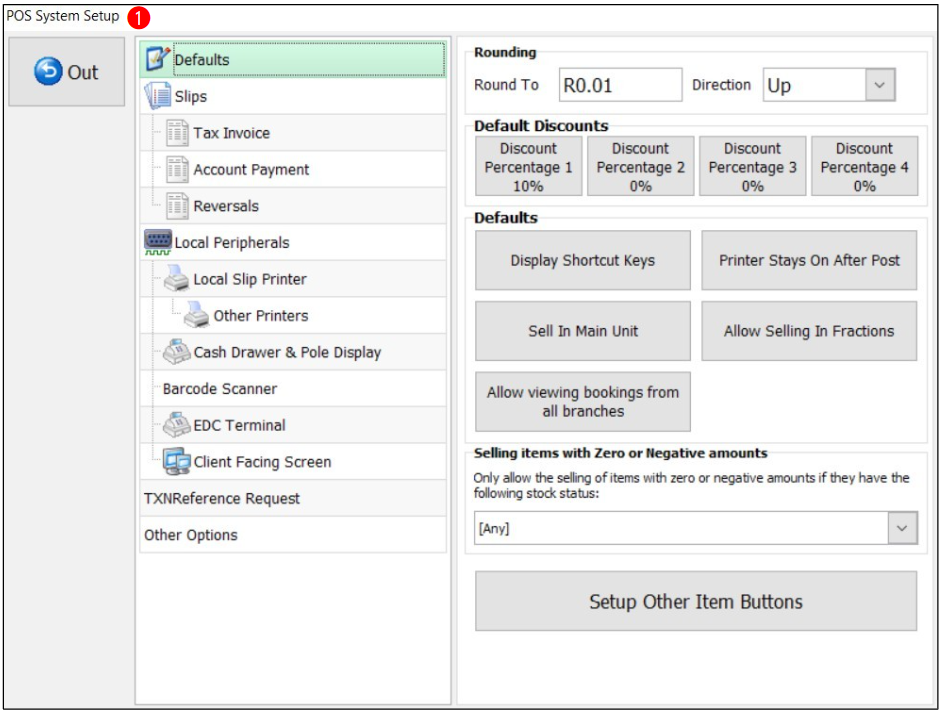Click the Cash Drawer register icon
Image resolution: width=941 pixels, height=713 pixels.
tap(176, 352)
